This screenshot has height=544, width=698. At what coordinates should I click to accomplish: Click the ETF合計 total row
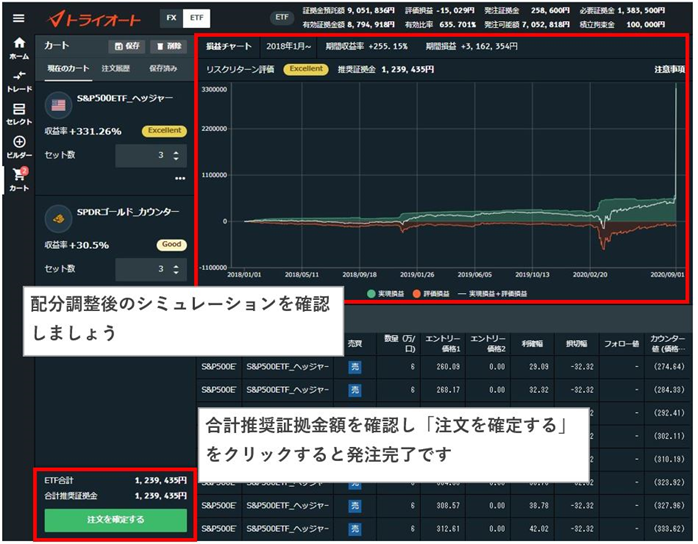pyautogui.click(x=116, y=481)
